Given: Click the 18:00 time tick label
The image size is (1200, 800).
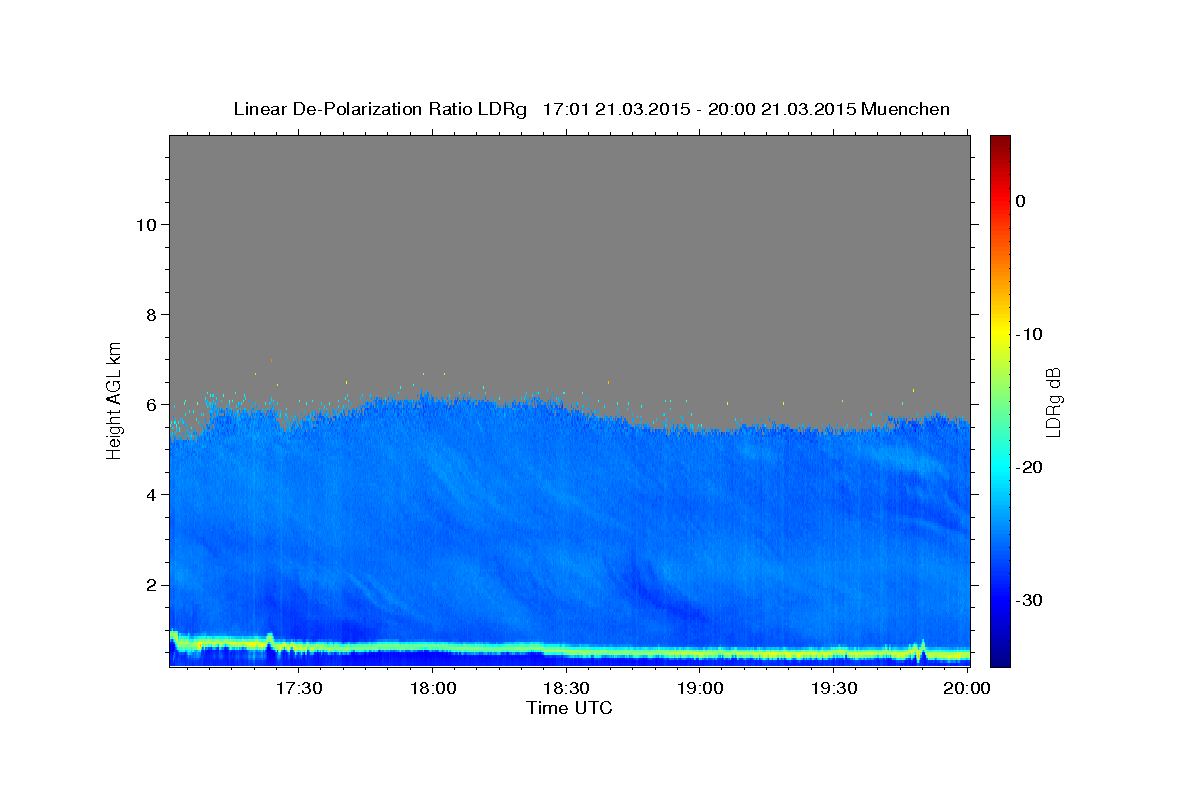Looking at the screenshot, I should [433, 688].
